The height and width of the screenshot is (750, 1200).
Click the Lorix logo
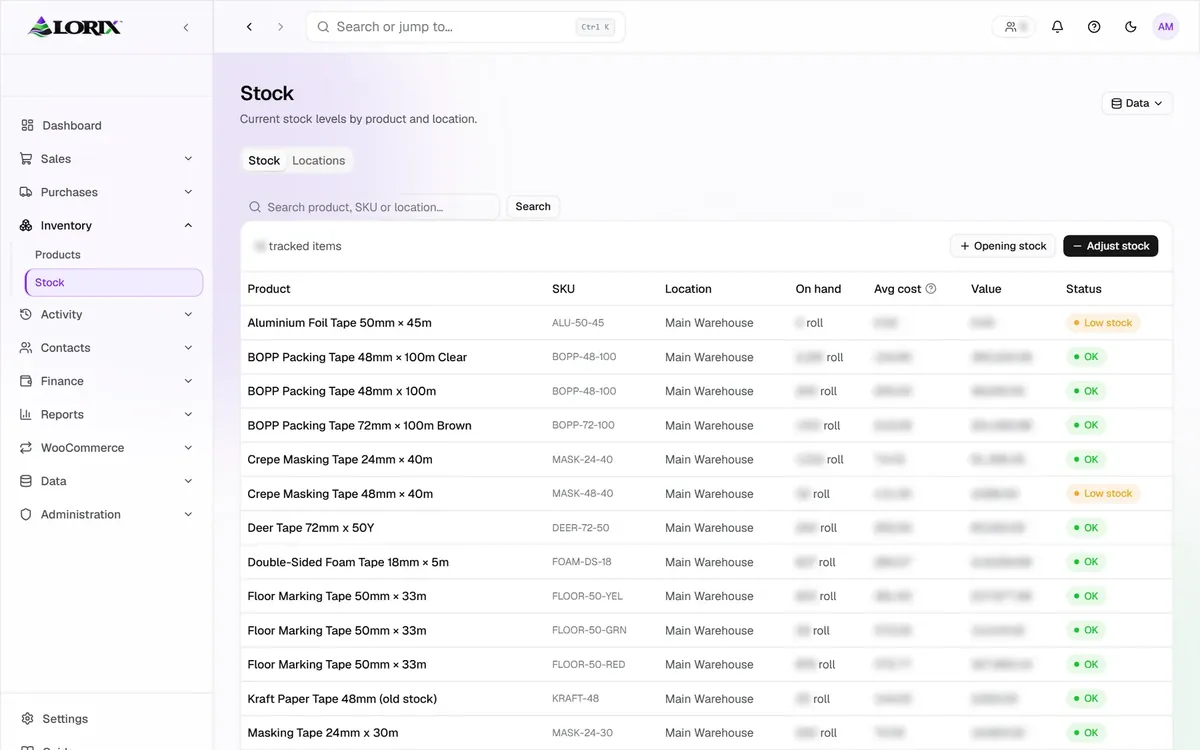(x=75, y=27)
